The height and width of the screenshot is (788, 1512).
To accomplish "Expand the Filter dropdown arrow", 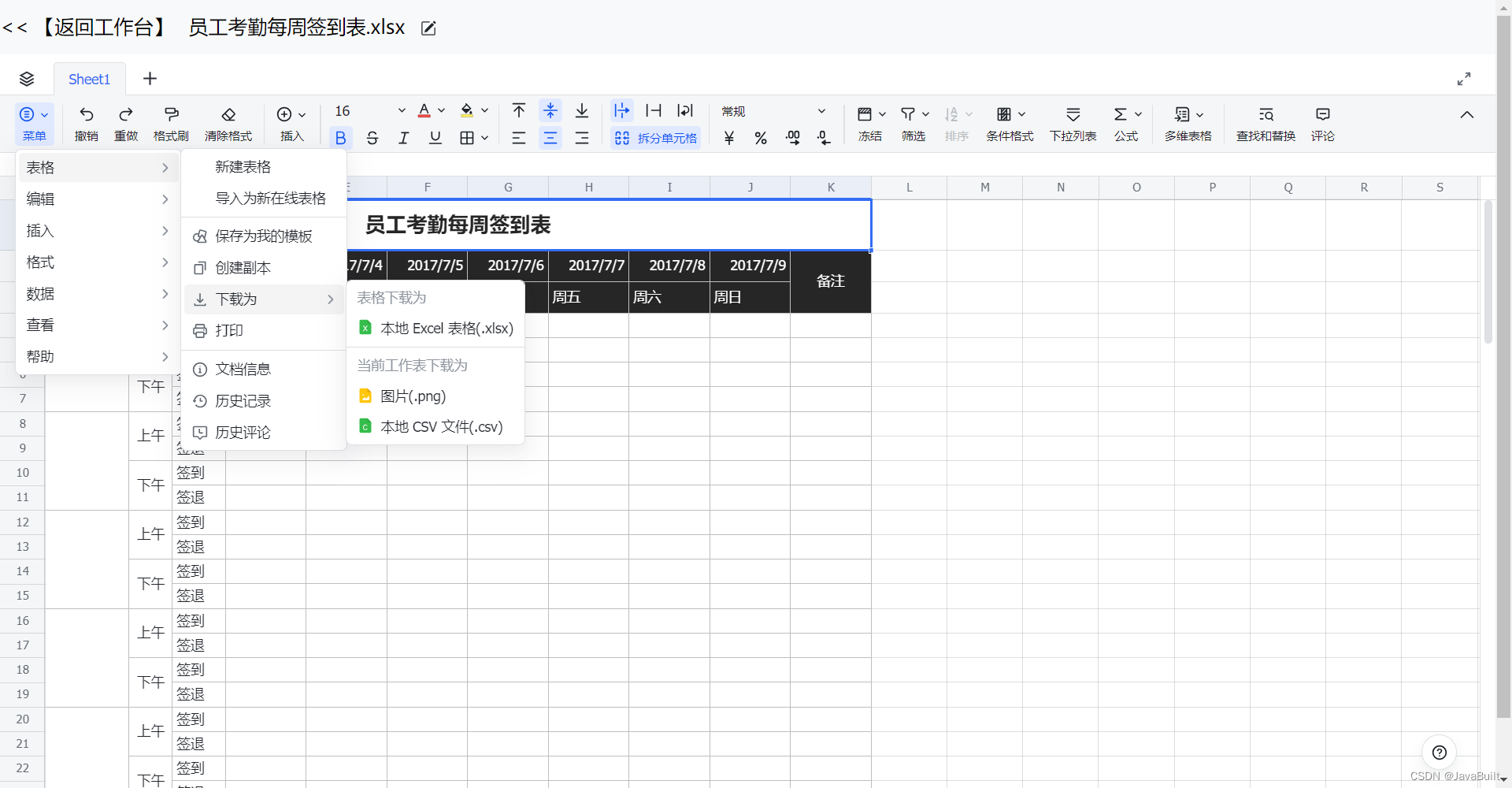I will [925, 114].
